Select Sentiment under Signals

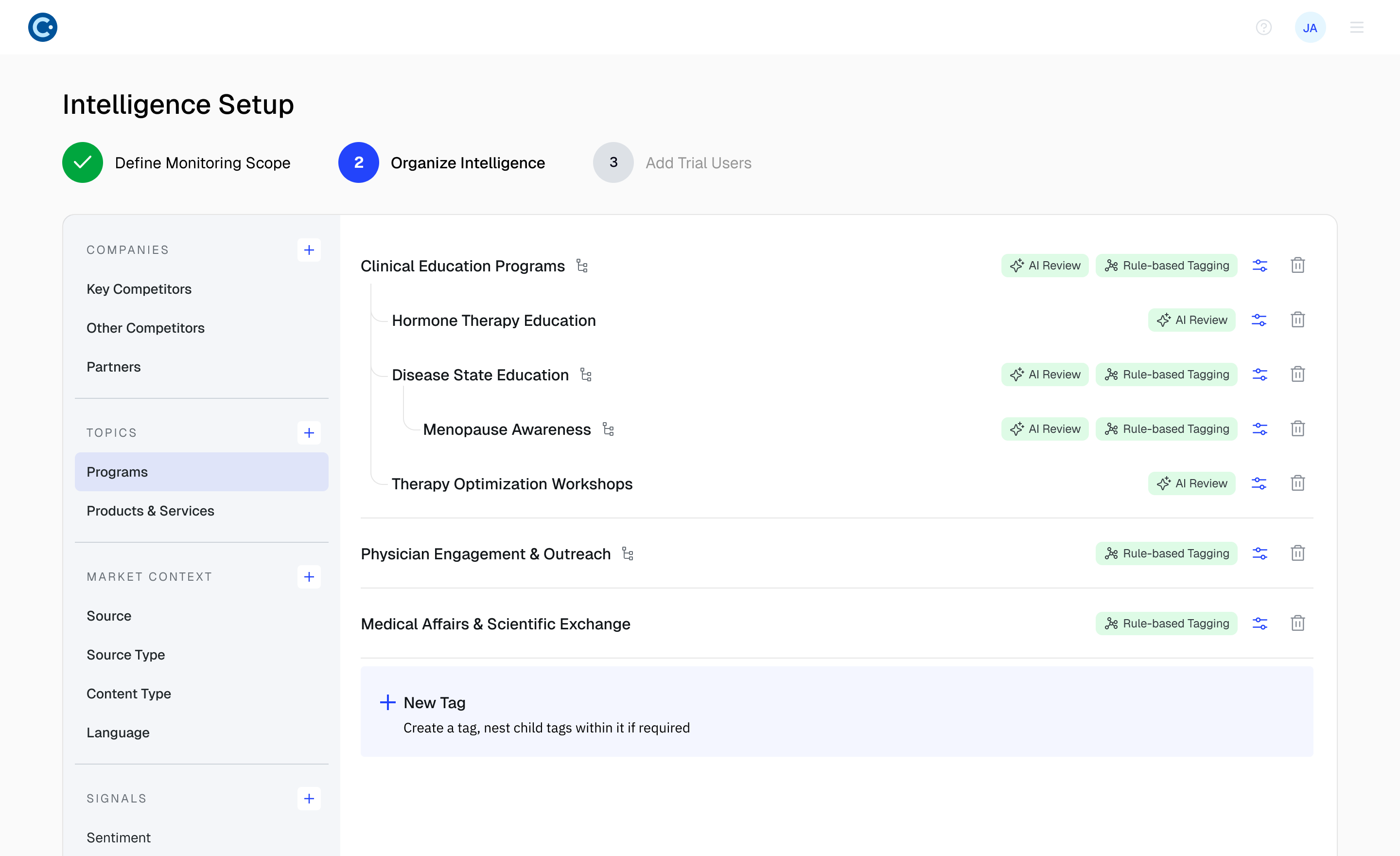pyautogui.click(x=202, y=838)
